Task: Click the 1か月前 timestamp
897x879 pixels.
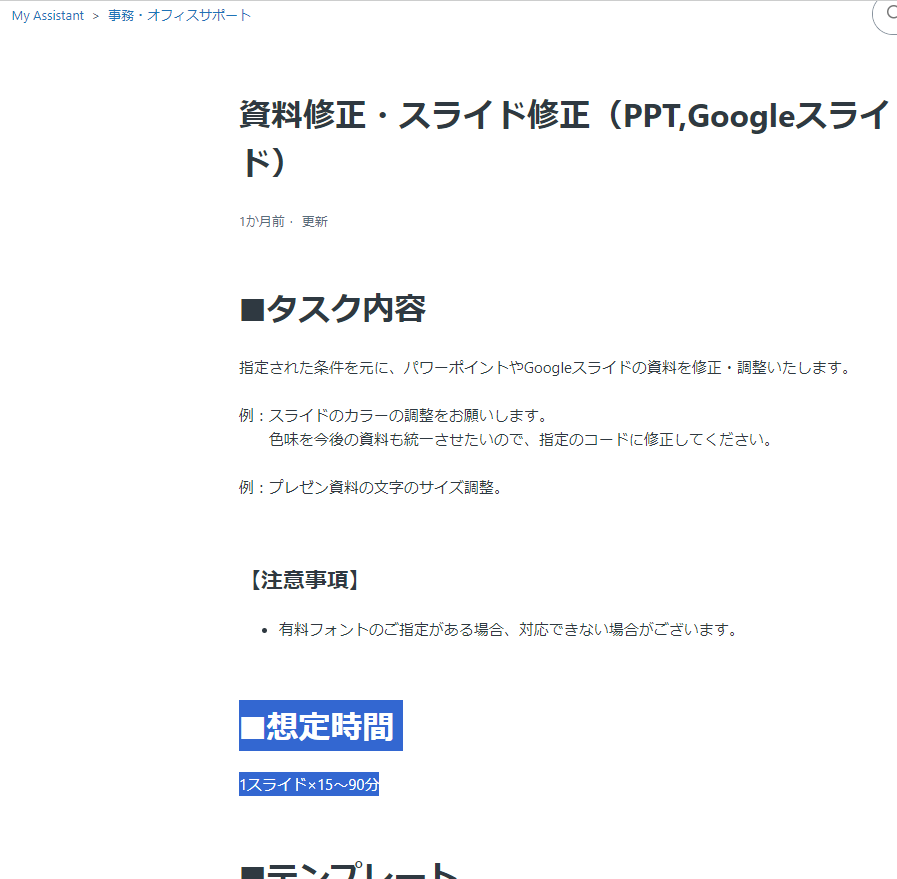Action: click(x=261, y=221)
